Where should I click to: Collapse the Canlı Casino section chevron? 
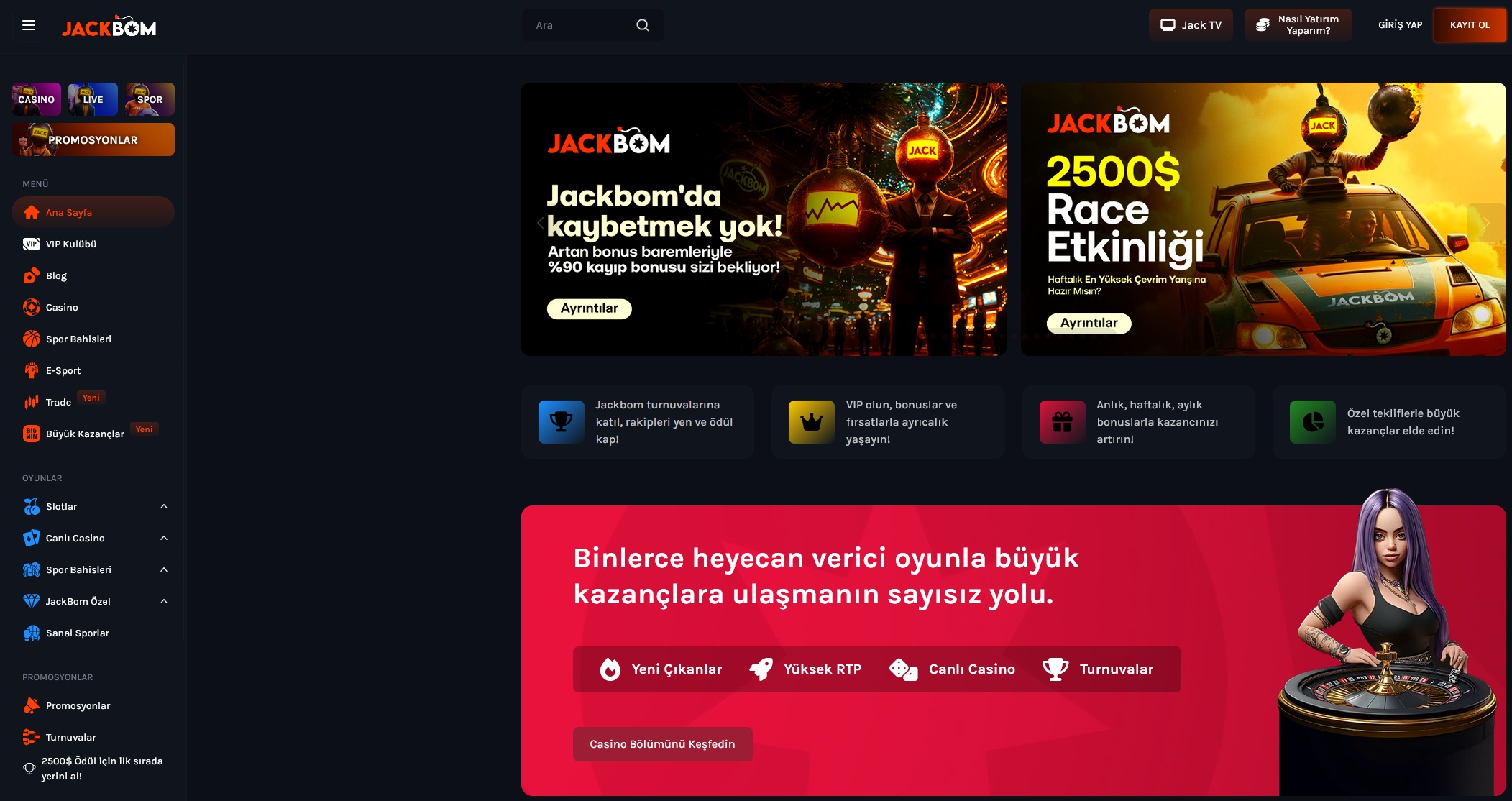(164, 538)
